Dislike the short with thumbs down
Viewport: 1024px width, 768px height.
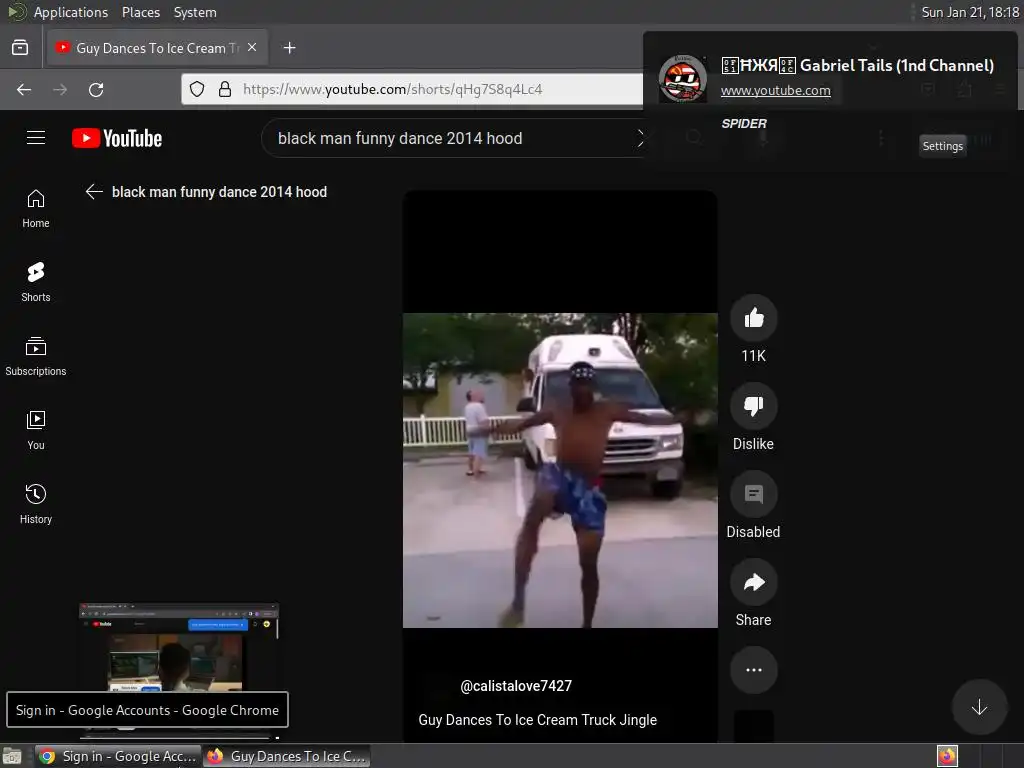(754, 406)
